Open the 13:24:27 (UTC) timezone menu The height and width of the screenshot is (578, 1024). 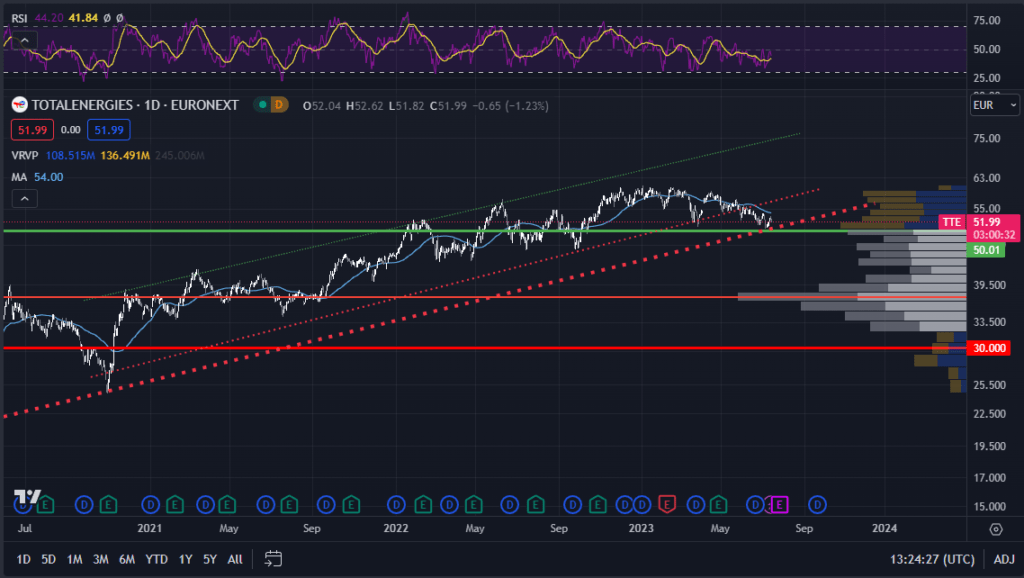[x=932, y=559]
